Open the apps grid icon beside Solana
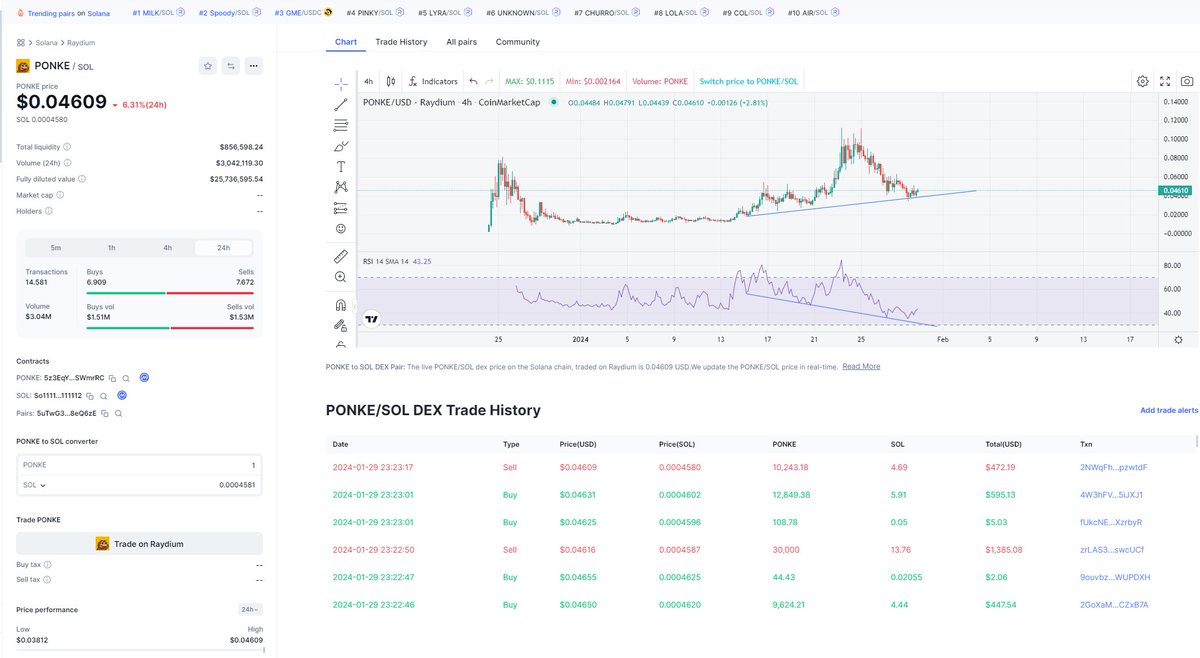Viewport: 1200px width, 658px height. click(20, 43)
